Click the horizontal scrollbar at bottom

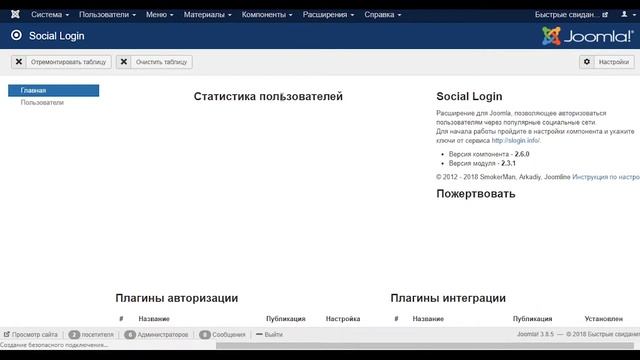424,346
